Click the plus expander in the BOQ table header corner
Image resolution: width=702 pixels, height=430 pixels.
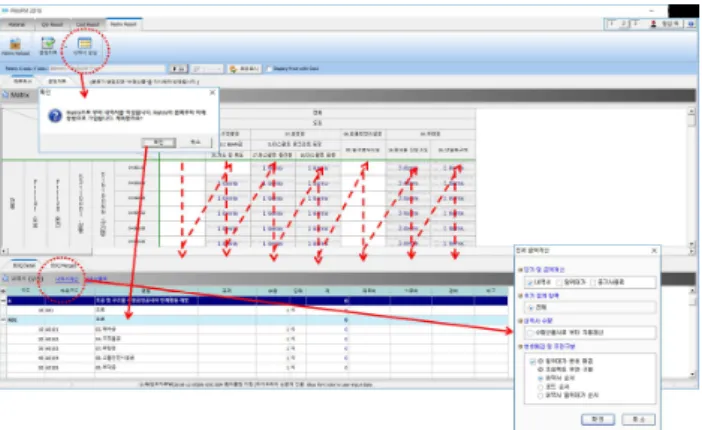coord(4,291)
